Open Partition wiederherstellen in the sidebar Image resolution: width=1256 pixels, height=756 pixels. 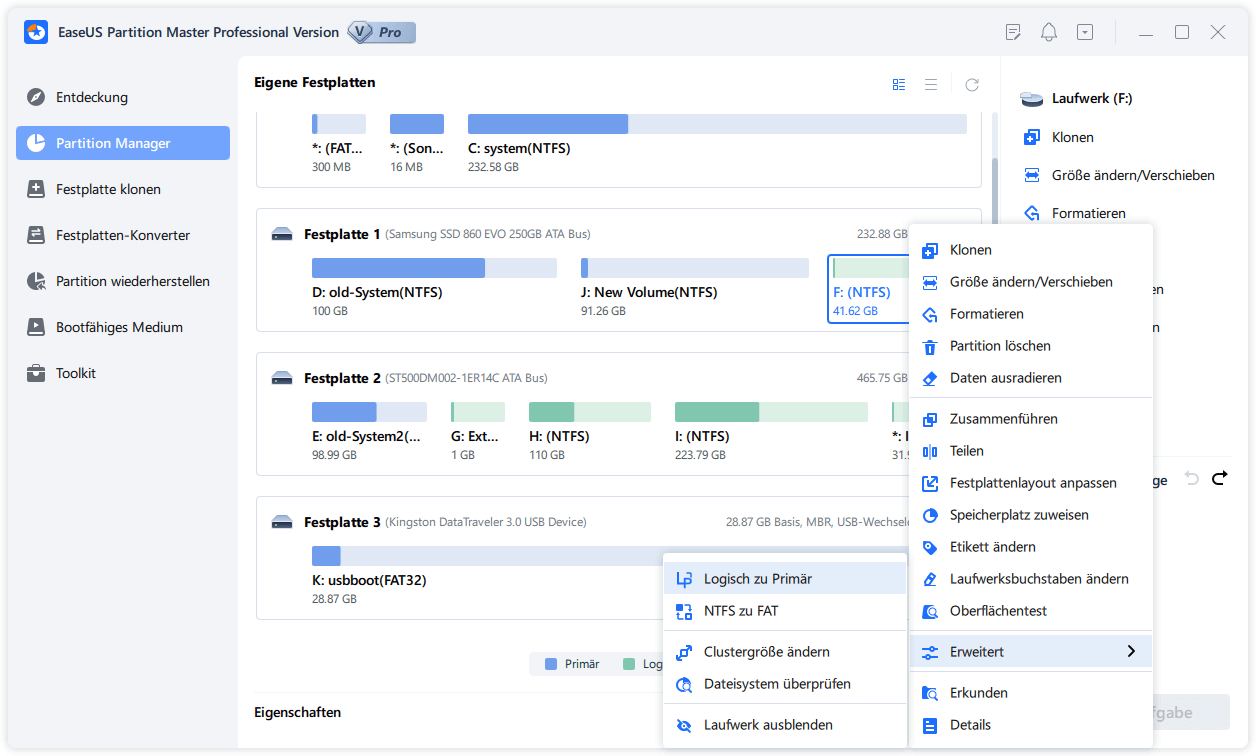[x=123, y=281]
